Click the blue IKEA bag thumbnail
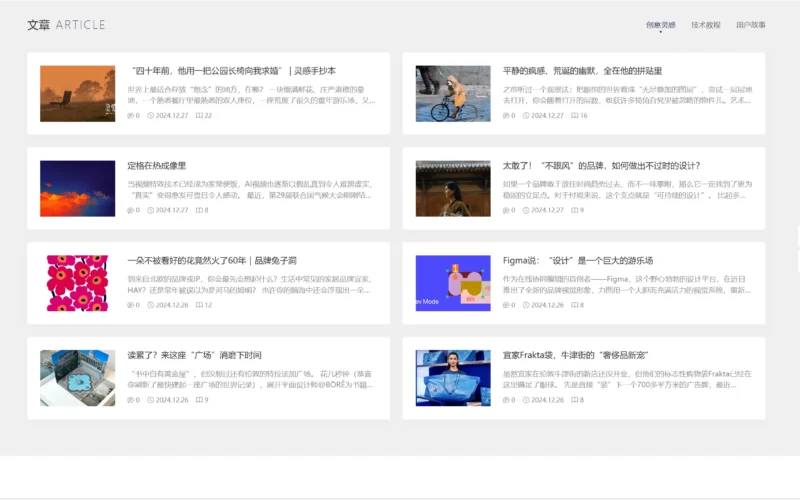The height and width of the screenshot is (500, 800). [x=453, y=378]
